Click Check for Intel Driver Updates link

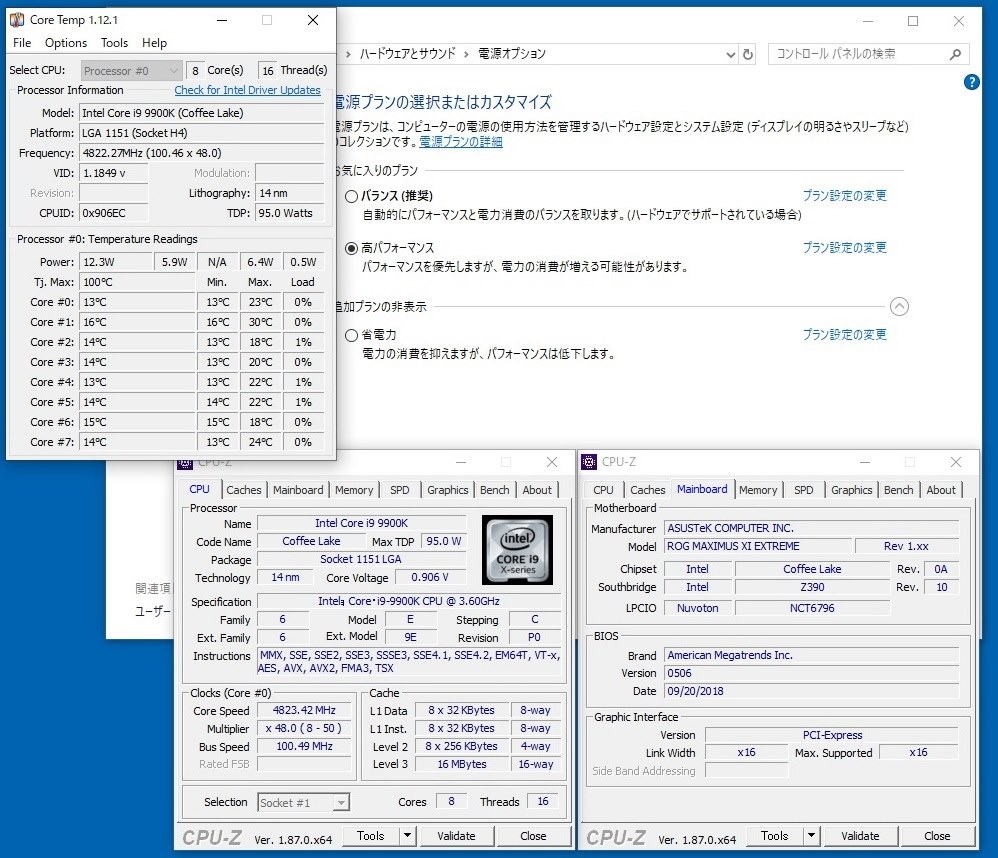(248, 90)
